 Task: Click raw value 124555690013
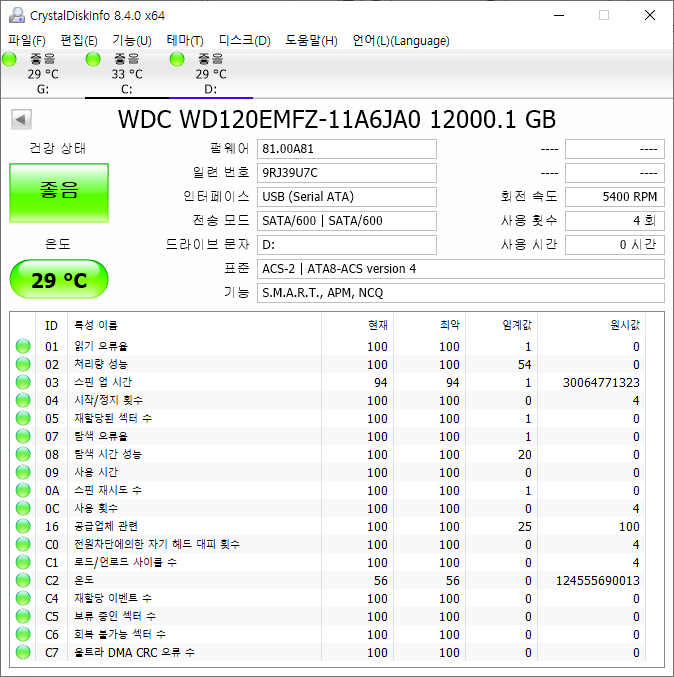[x=598, y=581]
